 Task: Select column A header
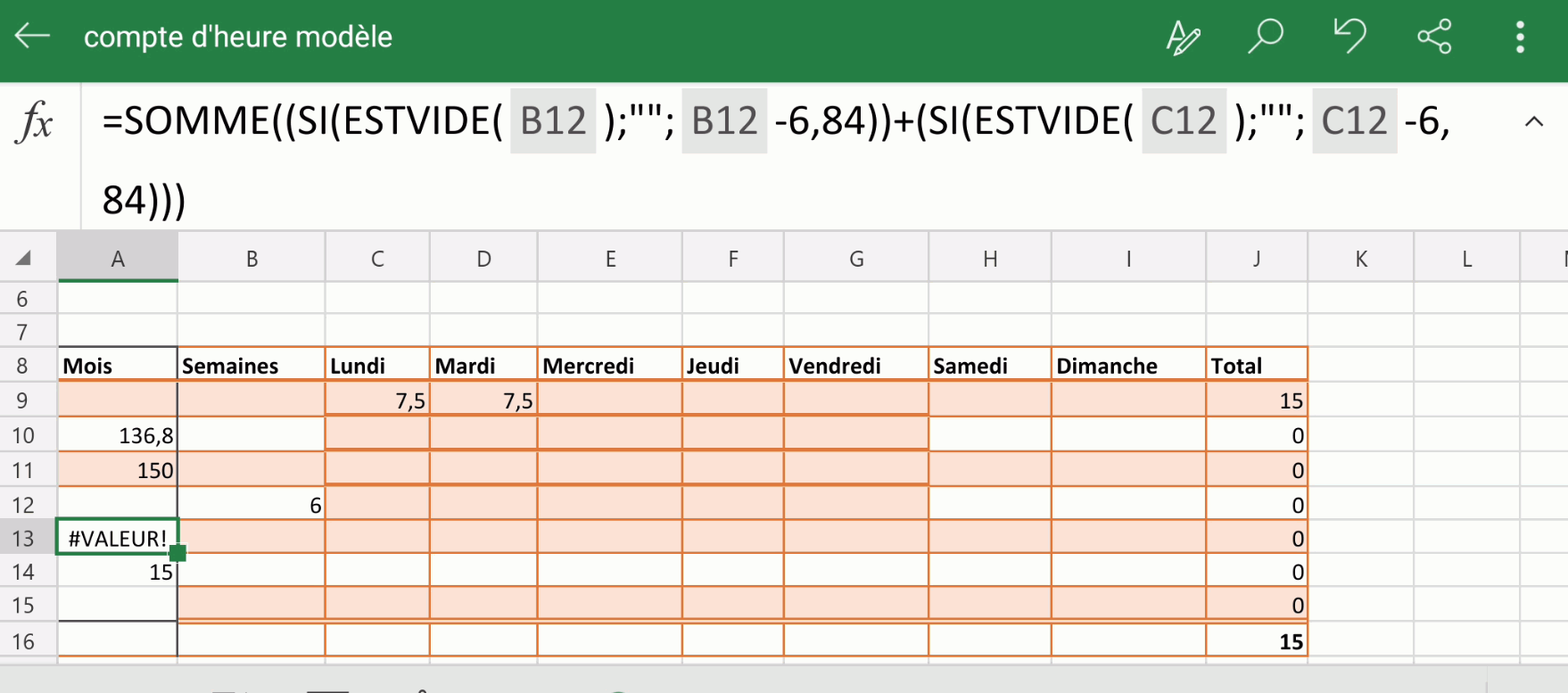[118, 259]
